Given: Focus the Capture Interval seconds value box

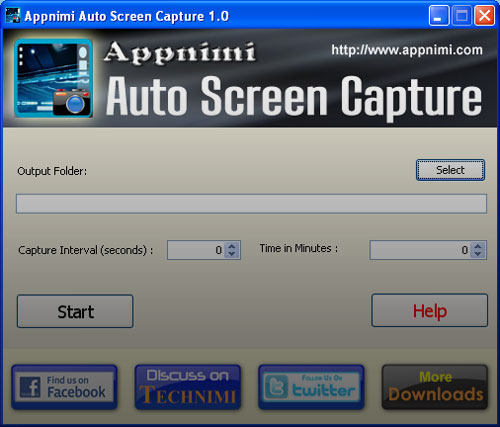Looking at the screenshot, I should click(197, 250).
